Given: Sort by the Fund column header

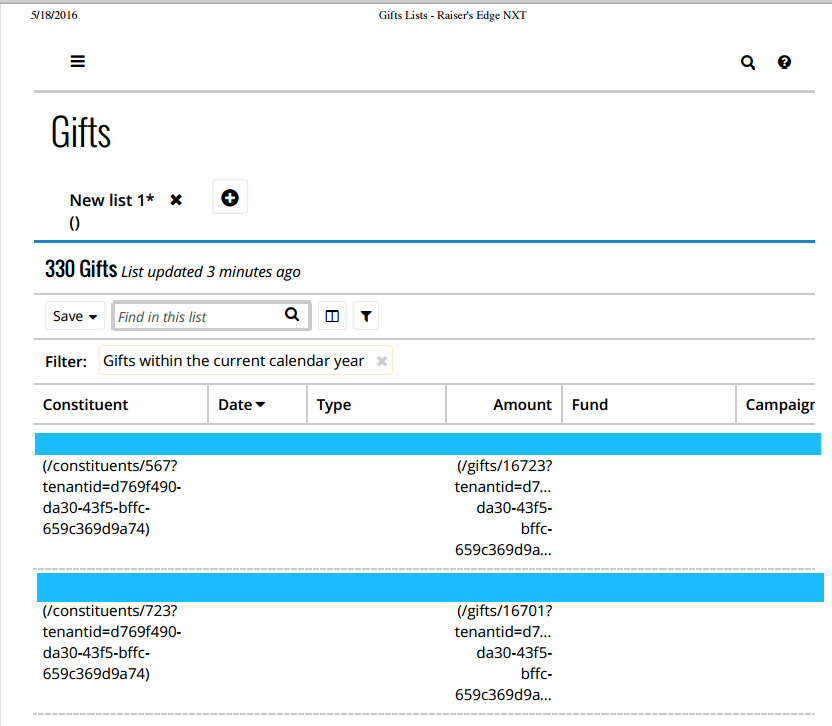Looking at the screenshot, I should 649,404.
